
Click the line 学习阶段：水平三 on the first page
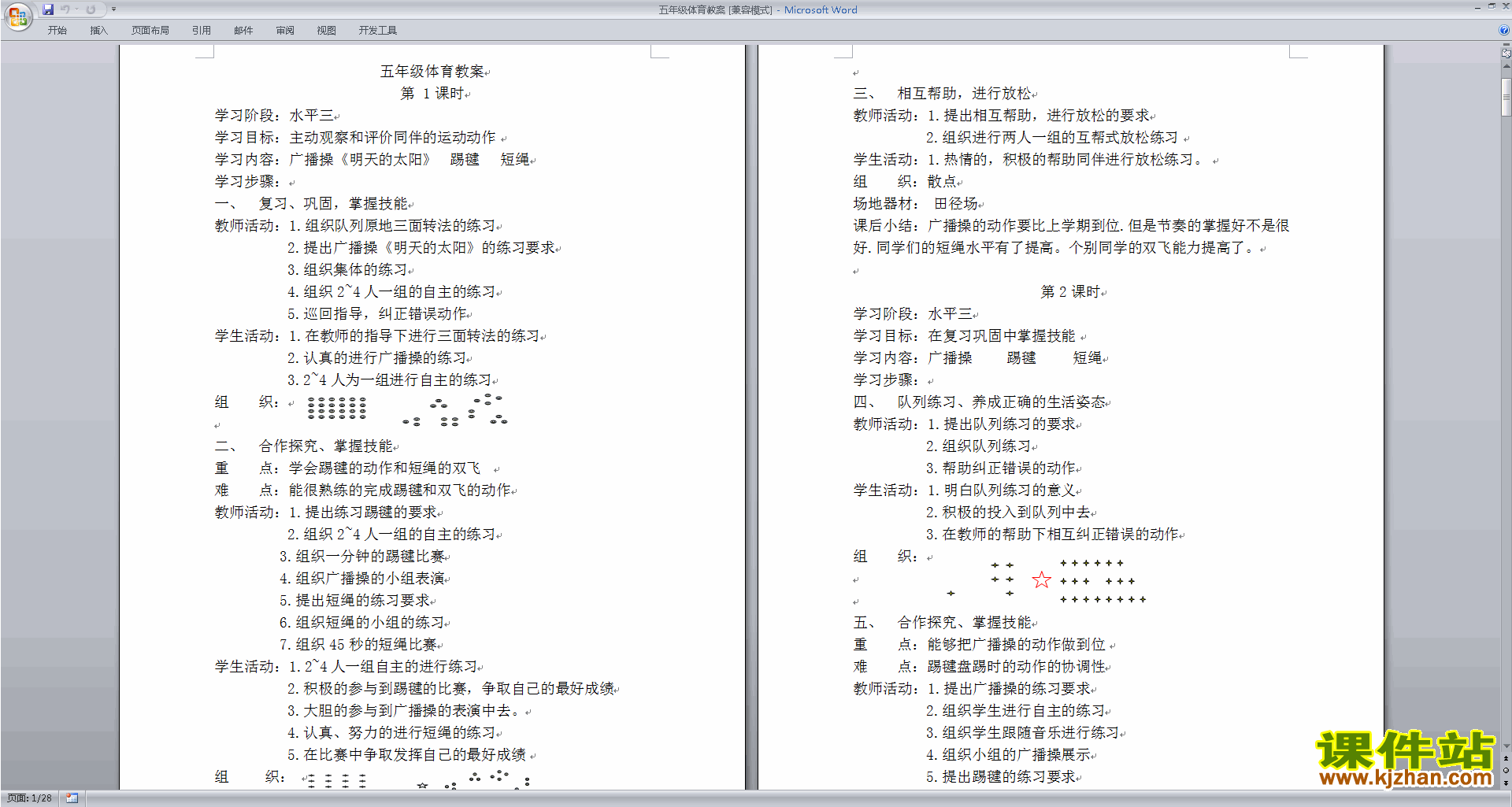click(275, 116)
